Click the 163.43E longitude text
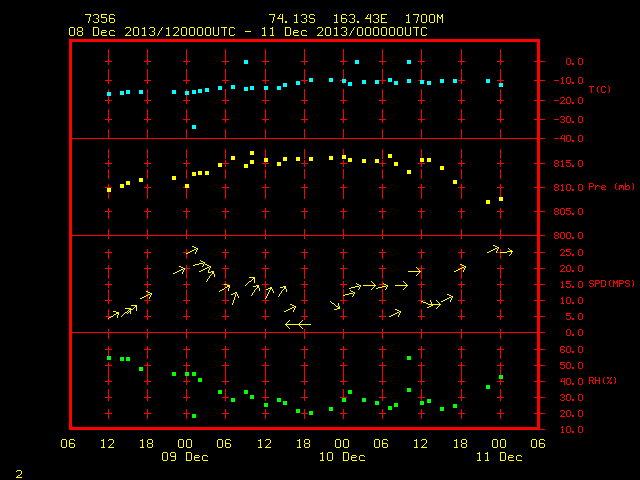 click(x=360, y=19)
